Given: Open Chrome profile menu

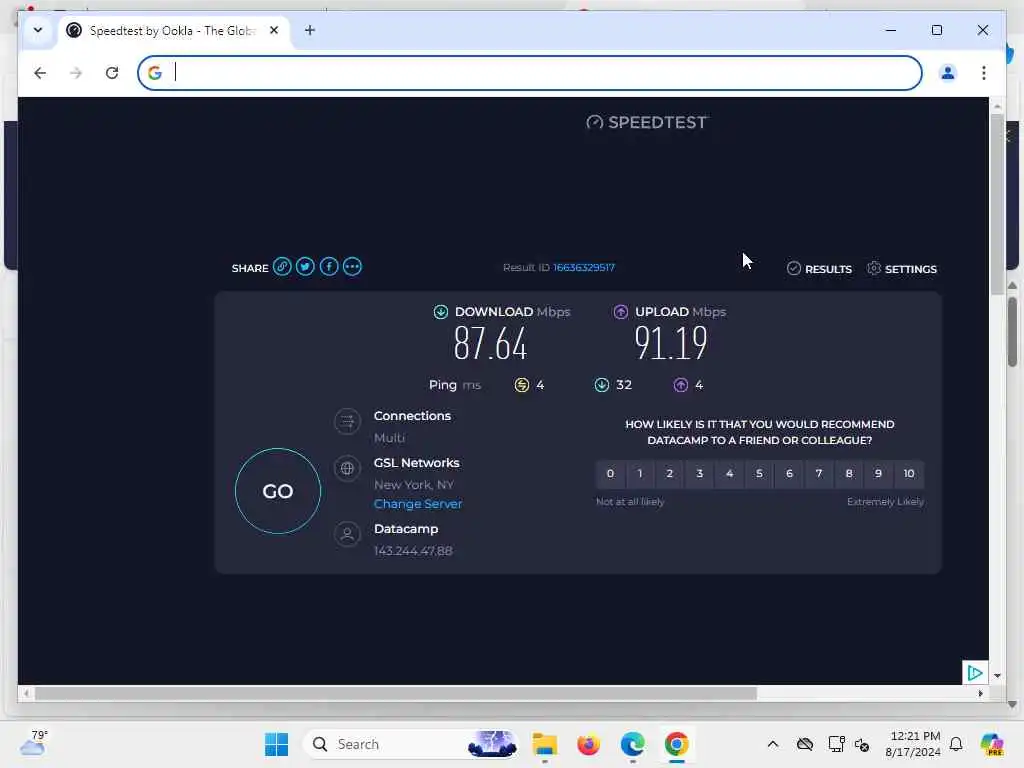Looking at the screenshot, I should 948,72.
